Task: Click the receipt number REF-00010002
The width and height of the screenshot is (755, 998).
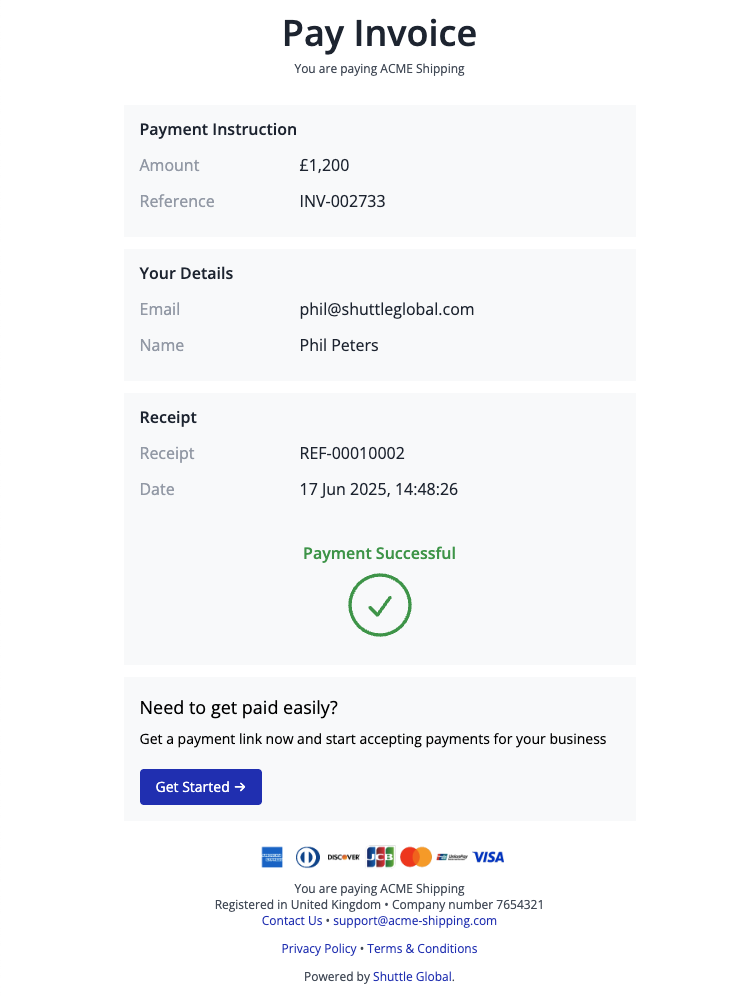Action: [x=352, y=453]
